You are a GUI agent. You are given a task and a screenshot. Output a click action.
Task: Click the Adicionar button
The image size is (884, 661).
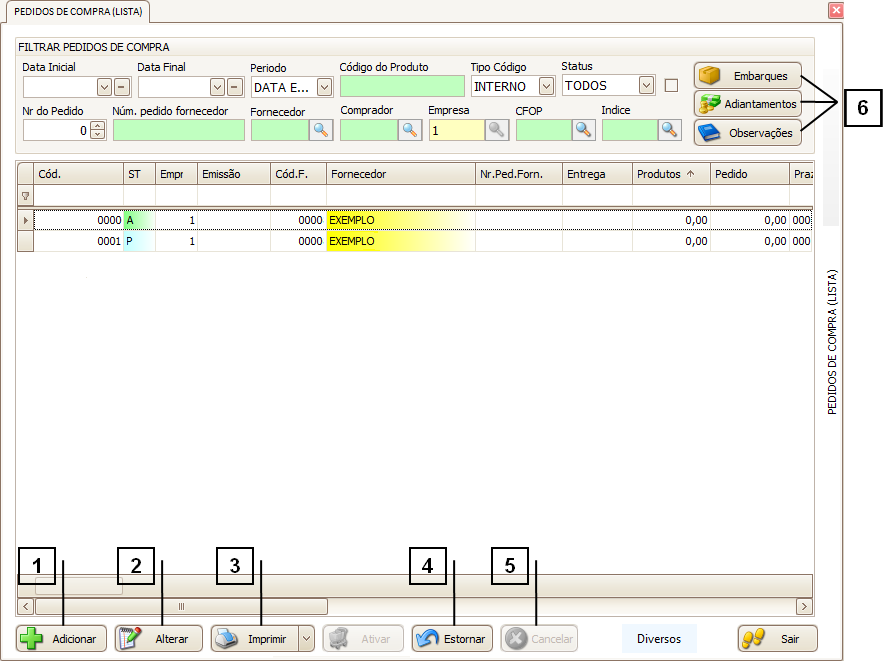coord(62,639)
